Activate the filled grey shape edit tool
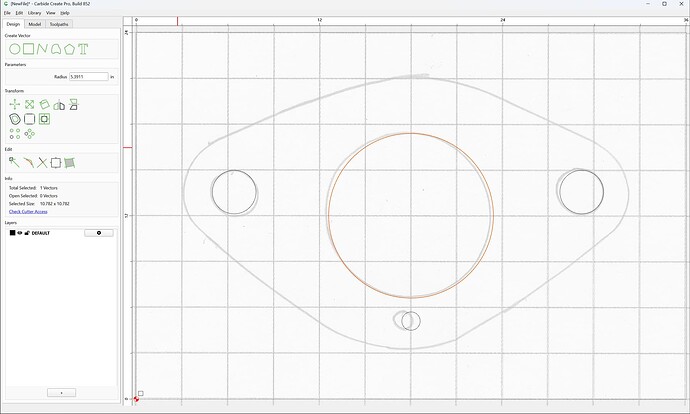 coord(70,163)
